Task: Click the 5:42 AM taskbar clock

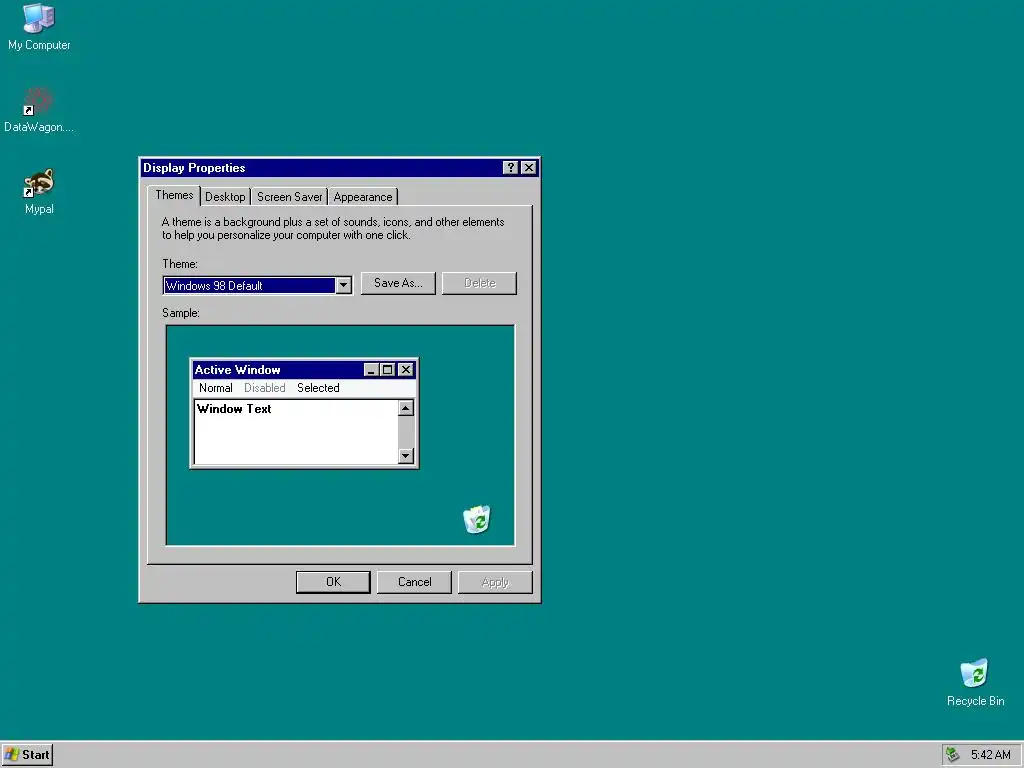Action: (990, 755)
